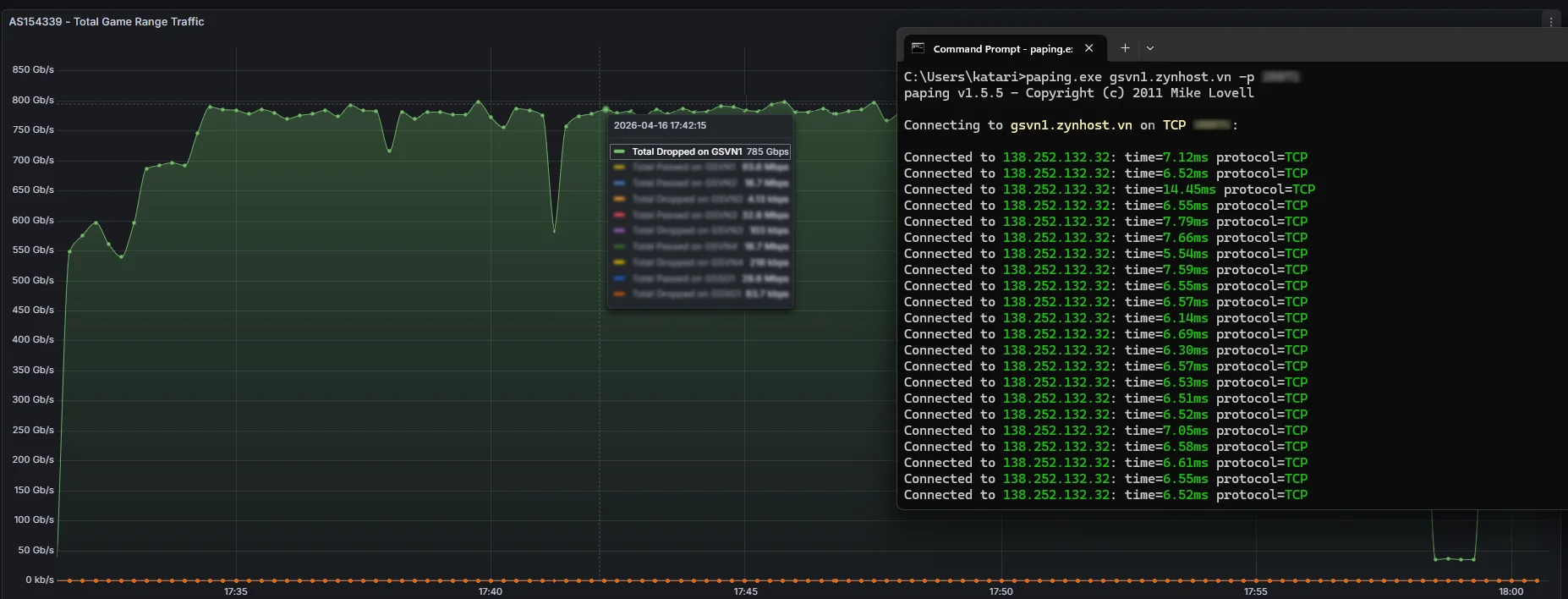Select the 785 Gbps tooltip value
The height and width of the screenshot is (599, 1568).
[x=767, y=152]
